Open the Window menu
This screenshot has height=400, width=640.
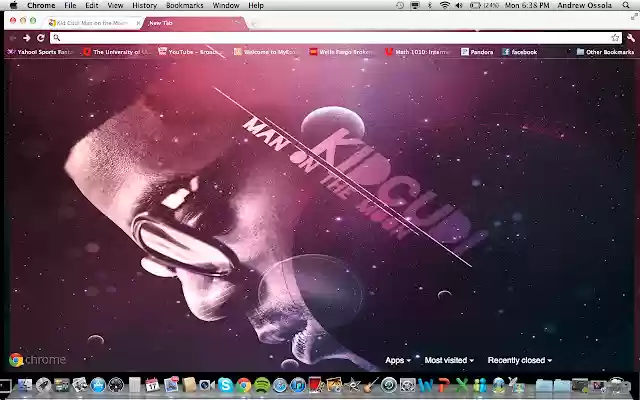[x=226, y=5]
